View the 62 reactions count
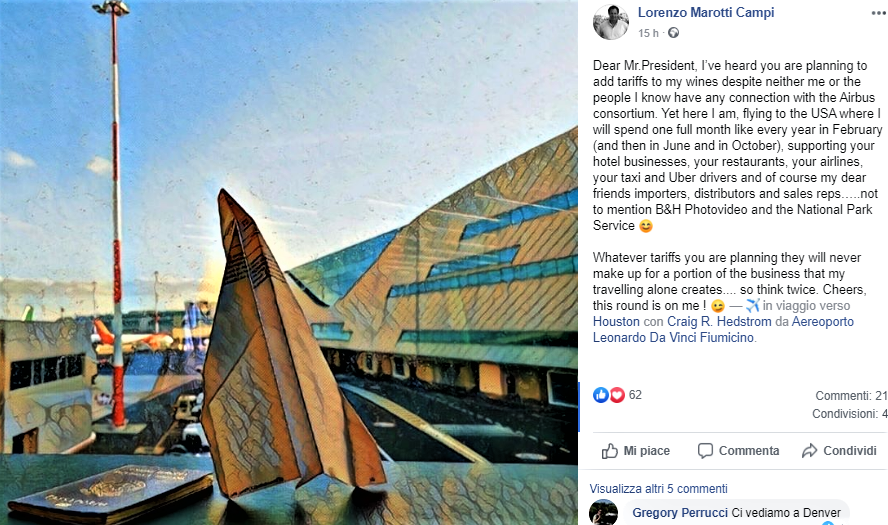 [635, 395]
